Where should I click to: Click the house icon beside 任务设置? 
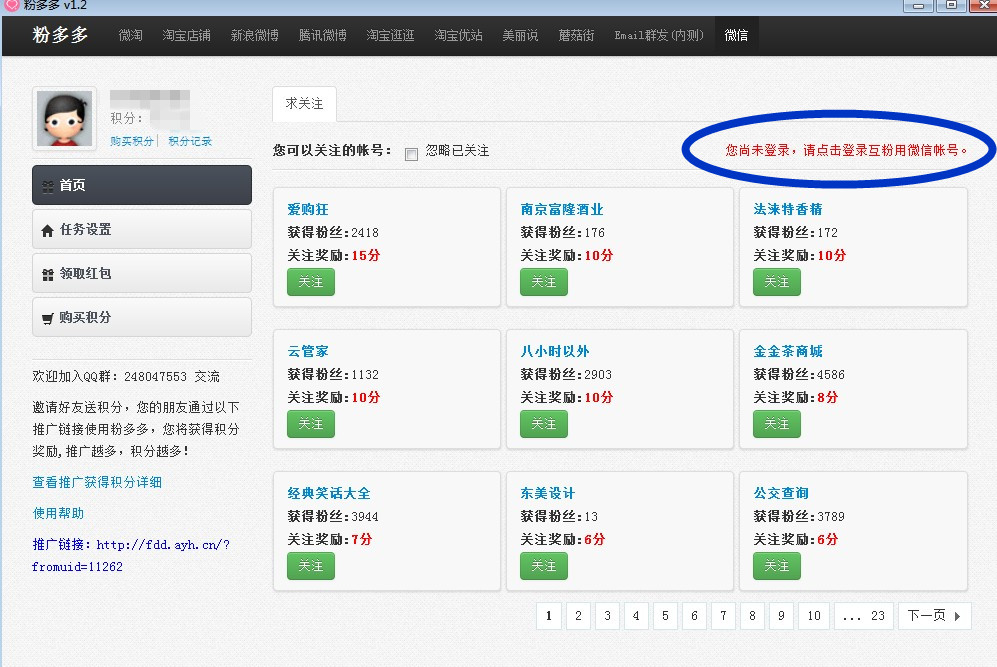click(47, 230)
